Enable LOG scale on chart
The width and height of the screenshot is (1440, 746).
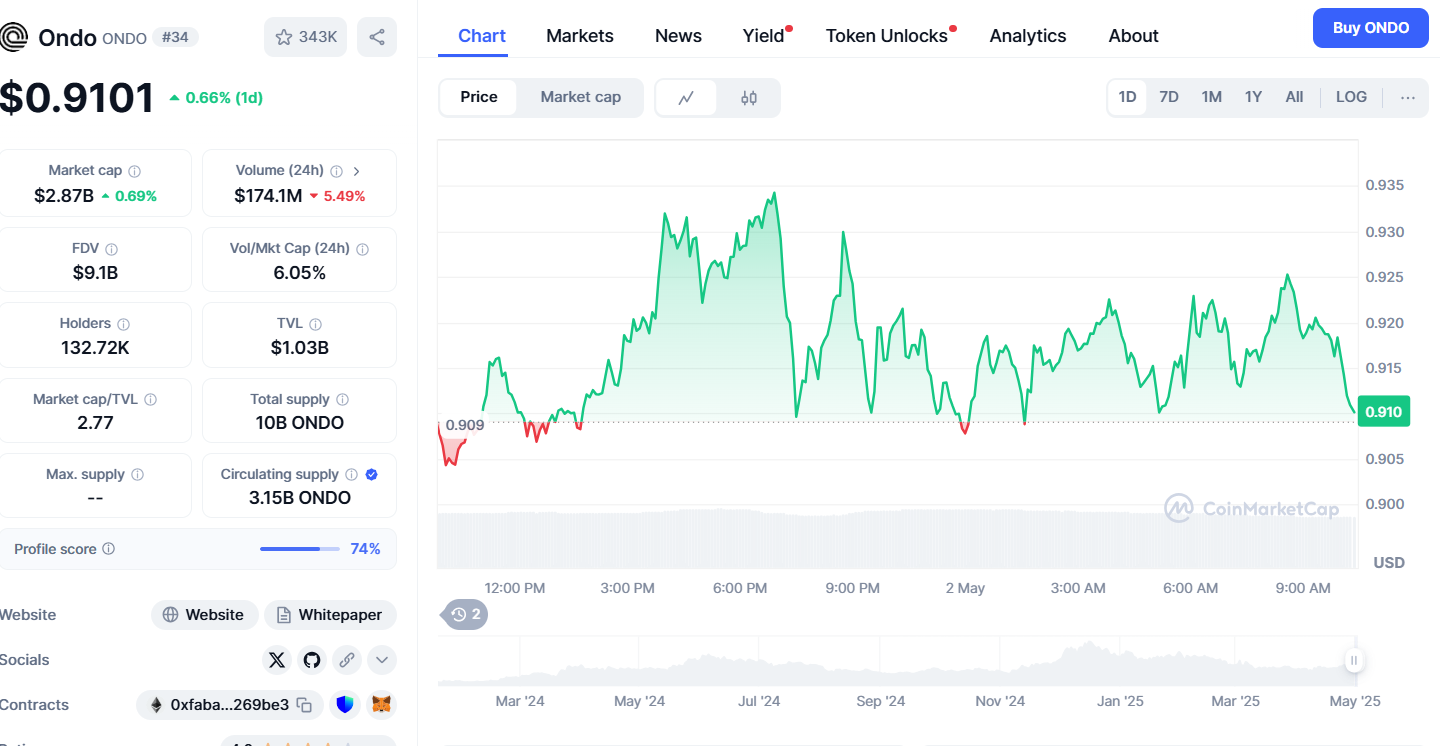(1351, 97)
